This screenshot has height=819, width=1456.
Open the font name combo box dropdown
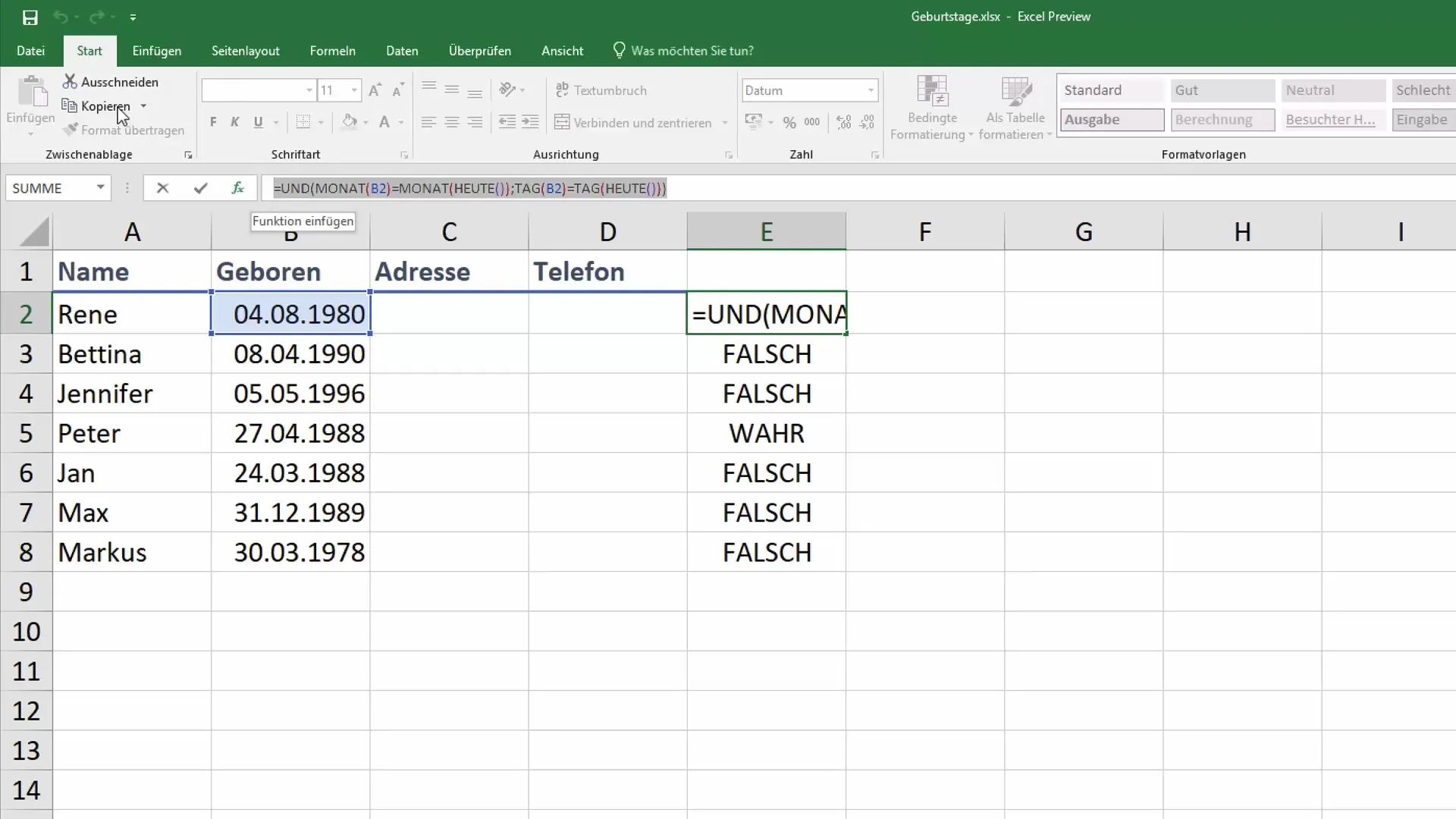(309, 90)
